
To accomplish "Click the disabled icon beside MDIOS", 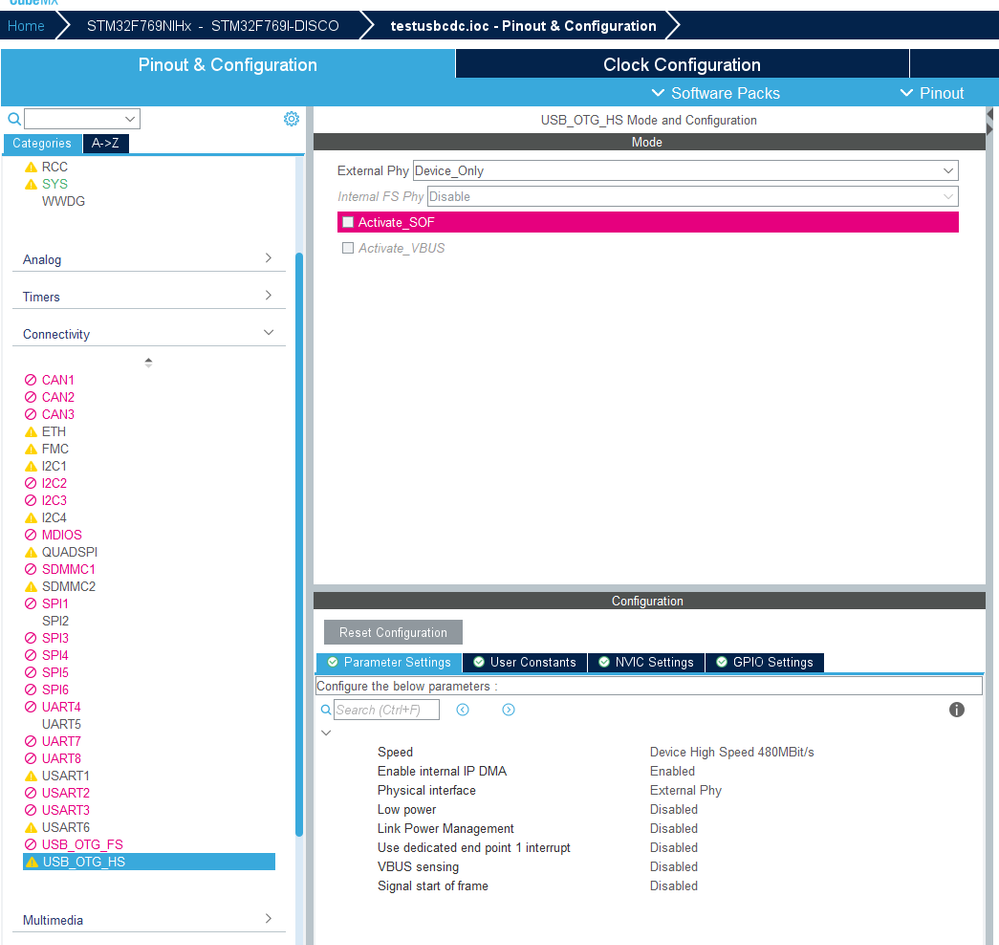I will pos(31,535).
